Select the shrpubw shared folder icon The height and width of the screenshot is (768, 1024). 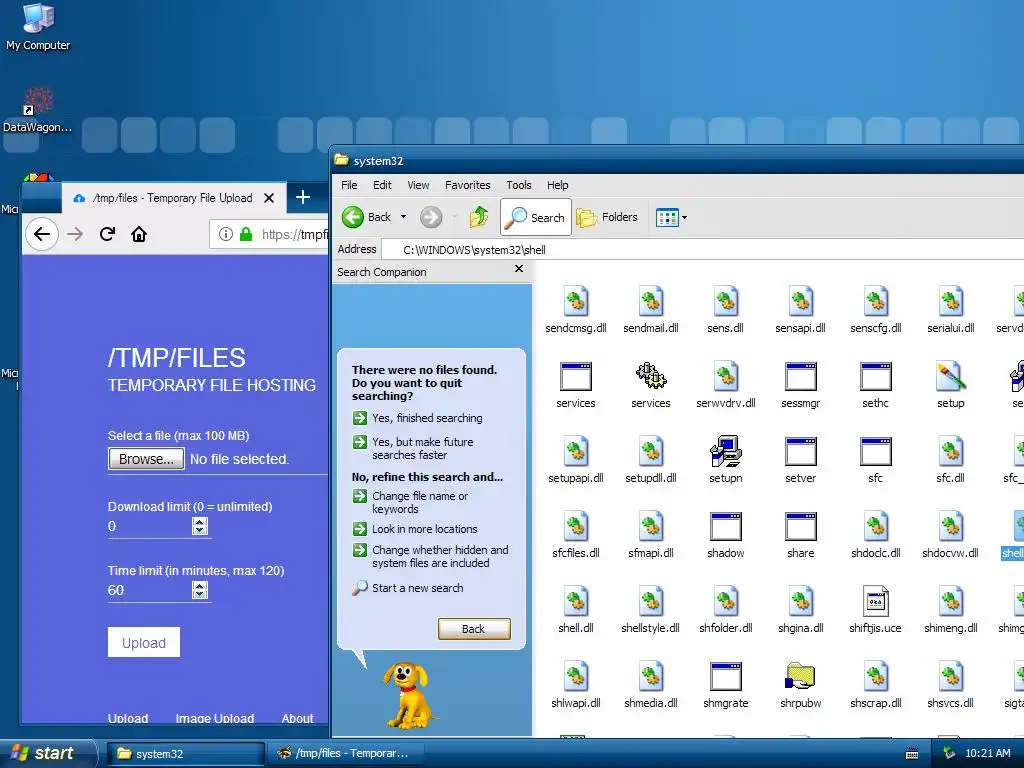801,685
